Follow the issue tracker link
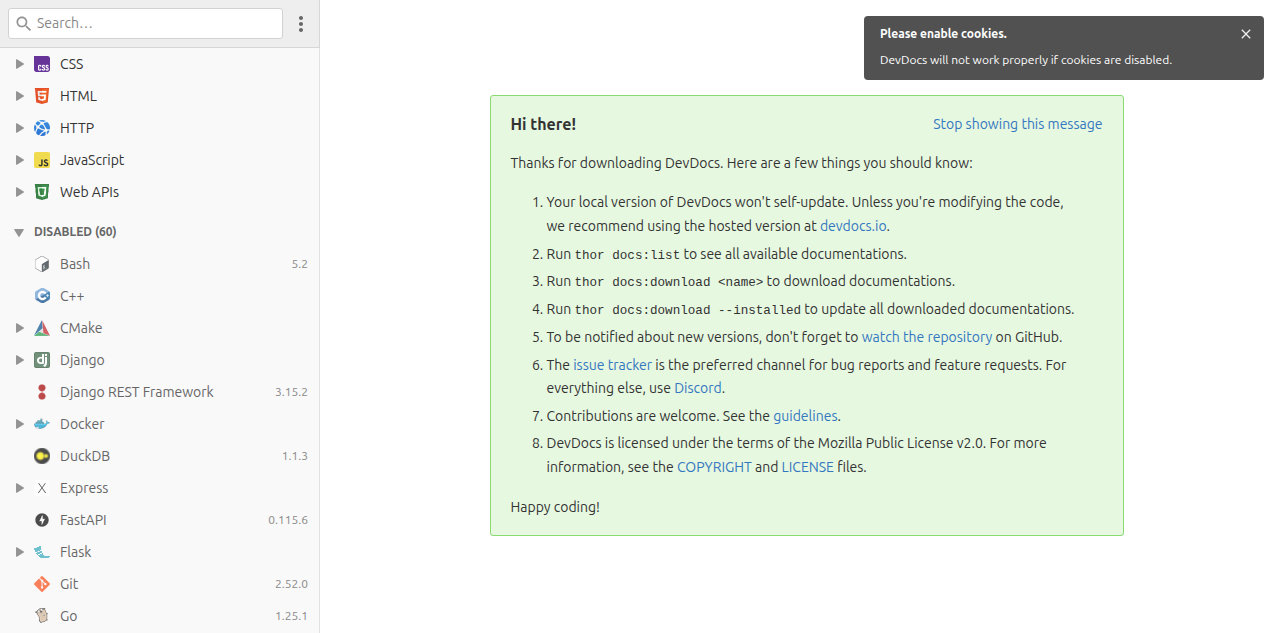Screen dimensions: 1280x633 pos(612,365)
